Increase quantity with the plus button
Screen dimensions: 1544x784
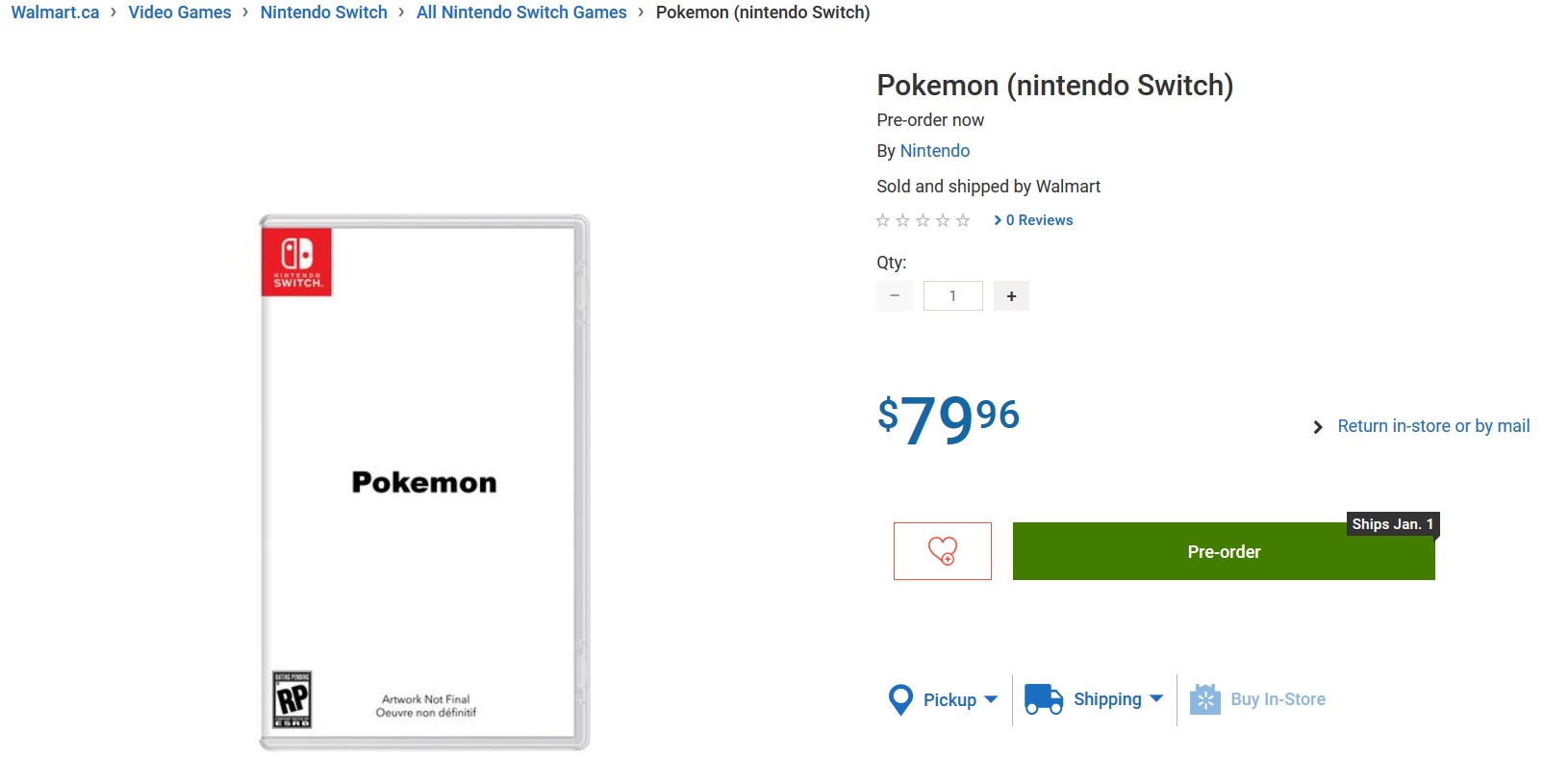pos(1011,295)
